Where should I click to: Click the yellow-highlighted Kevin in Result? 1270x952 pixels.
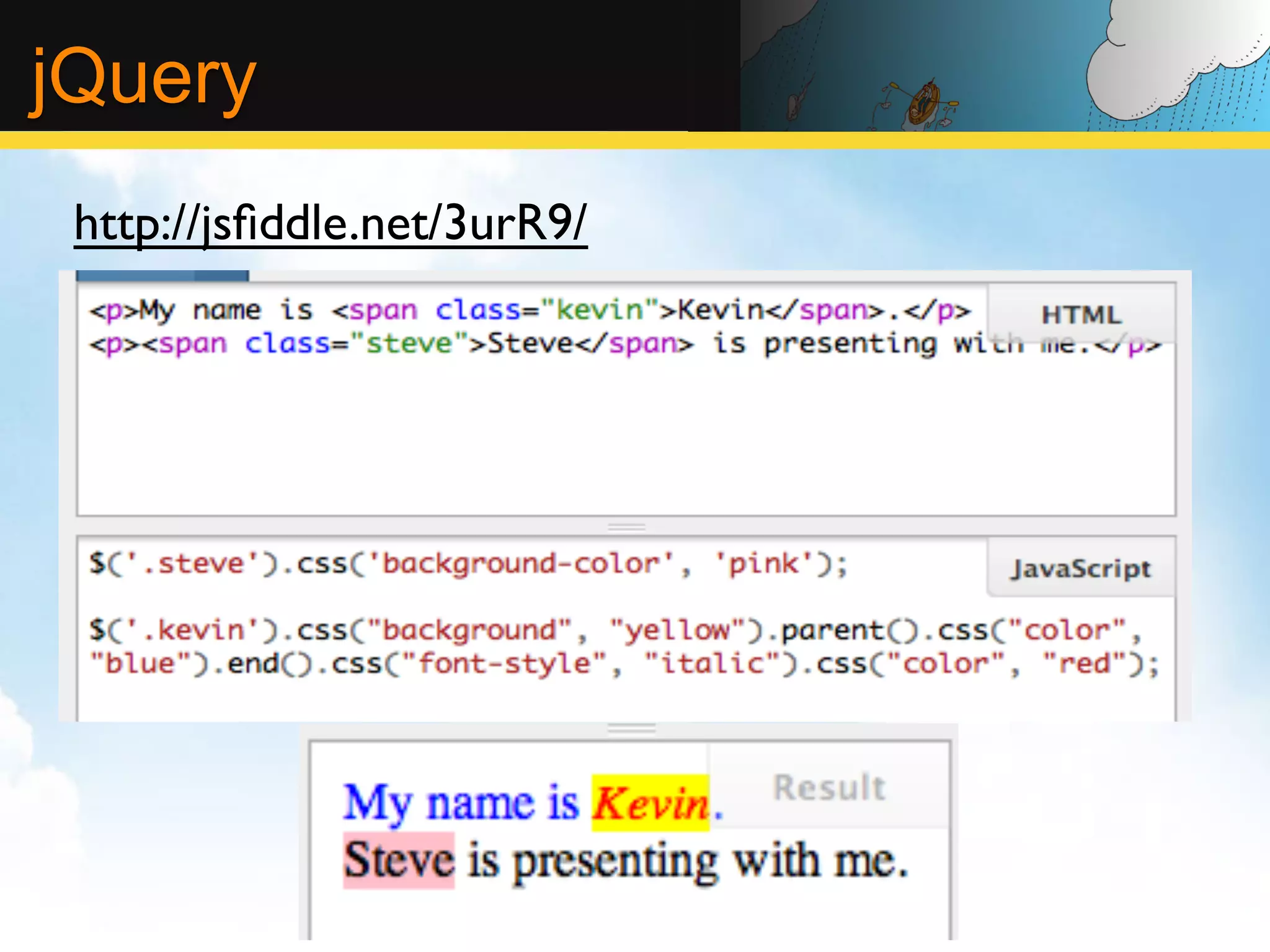click(x=650, y=803)
